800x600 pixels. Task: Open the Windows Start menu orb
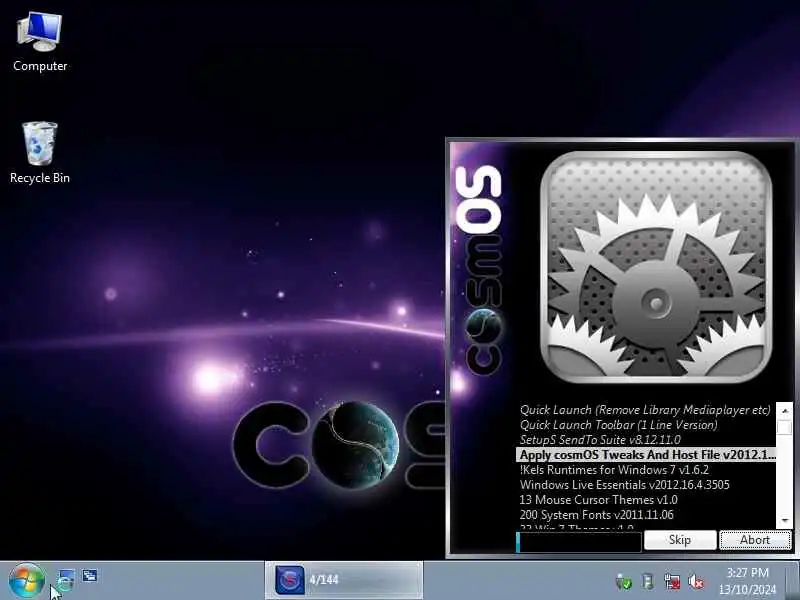point(27,581)
